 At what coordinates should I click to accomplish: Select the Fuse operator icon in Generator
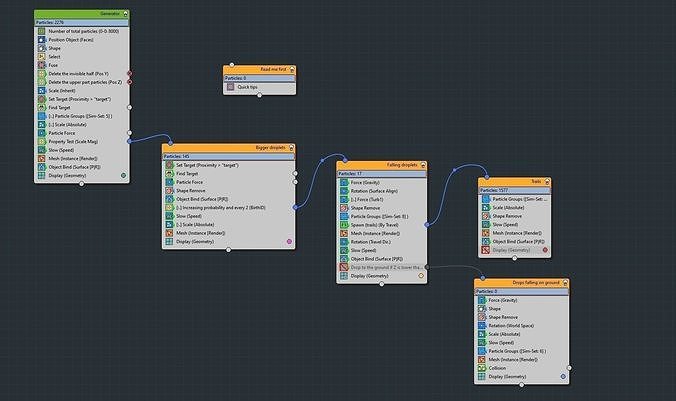[x=41, y=65]
